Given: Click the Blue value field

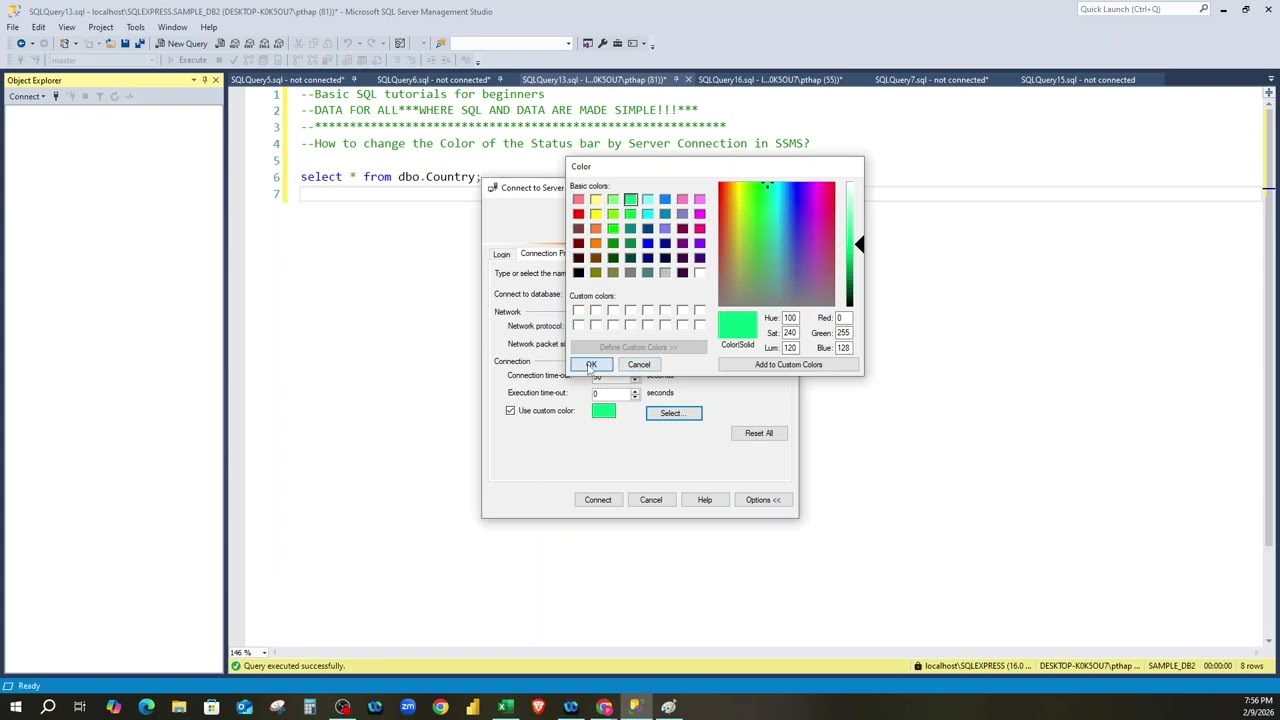Looking at the screenshot, I should 843,348.
